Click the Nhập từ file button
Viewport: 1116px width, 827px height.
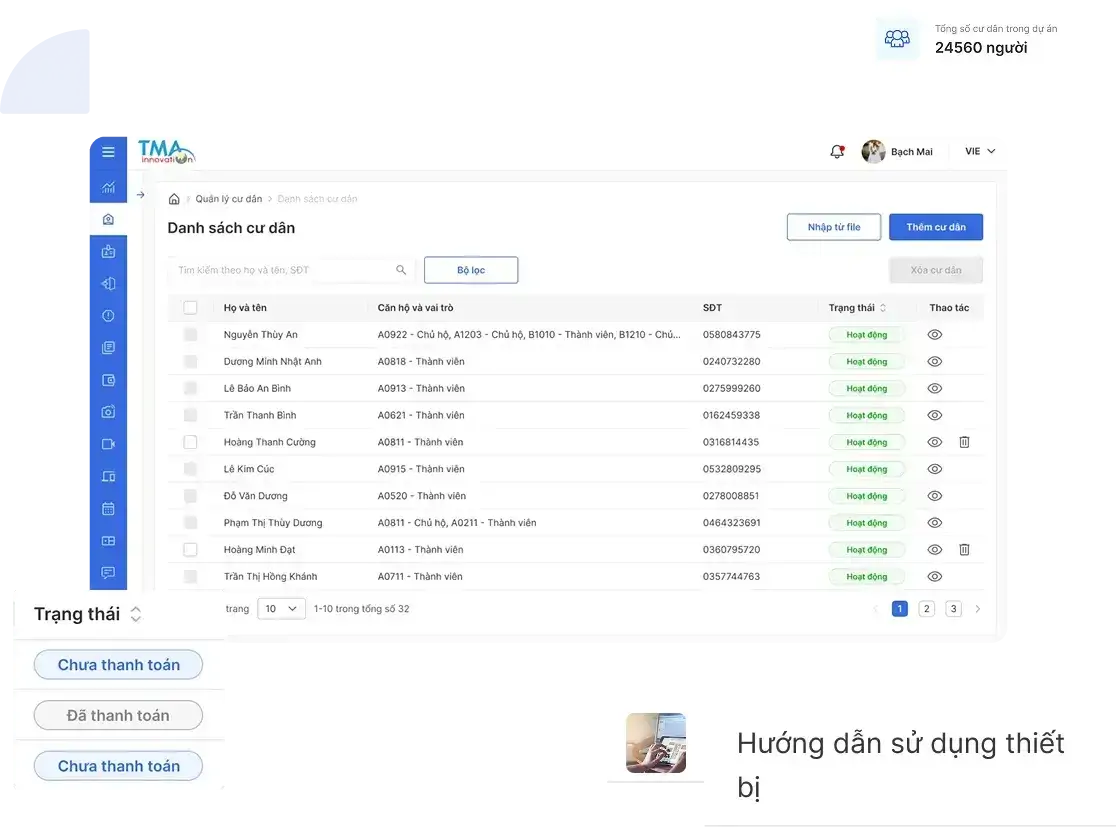click(834, 227)
